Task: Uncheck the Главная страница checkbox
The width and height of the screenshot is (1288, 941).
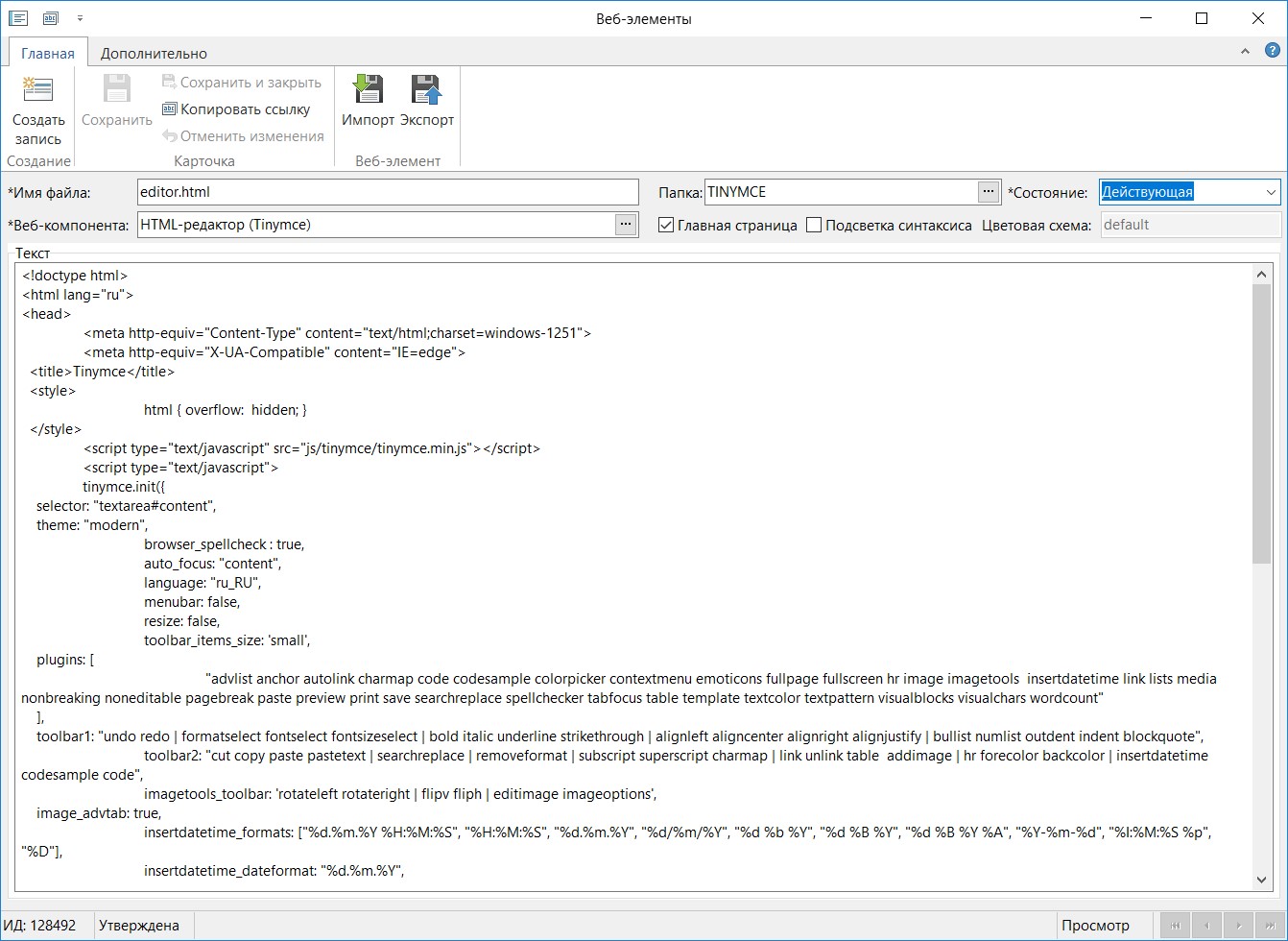Action: click(x=666, y=226)
